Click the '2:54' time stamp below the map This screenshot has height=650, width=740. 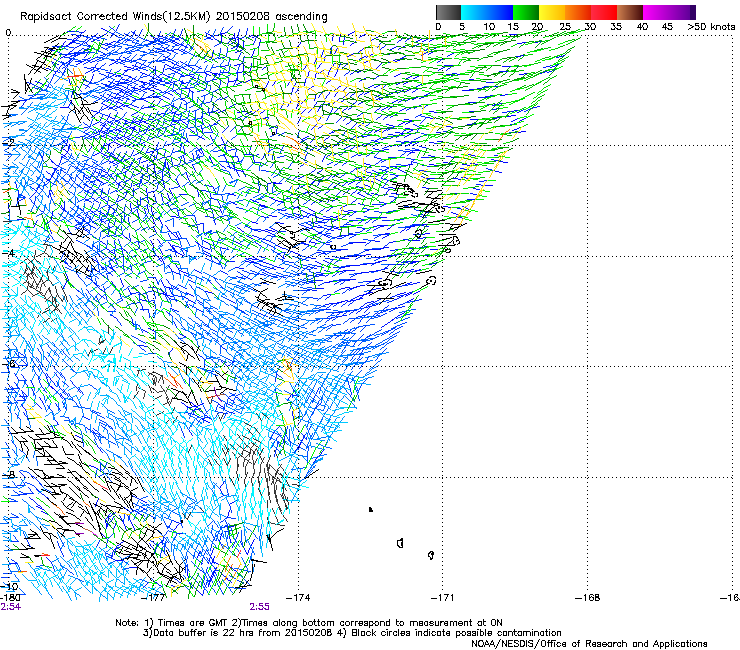pos(10,607)
